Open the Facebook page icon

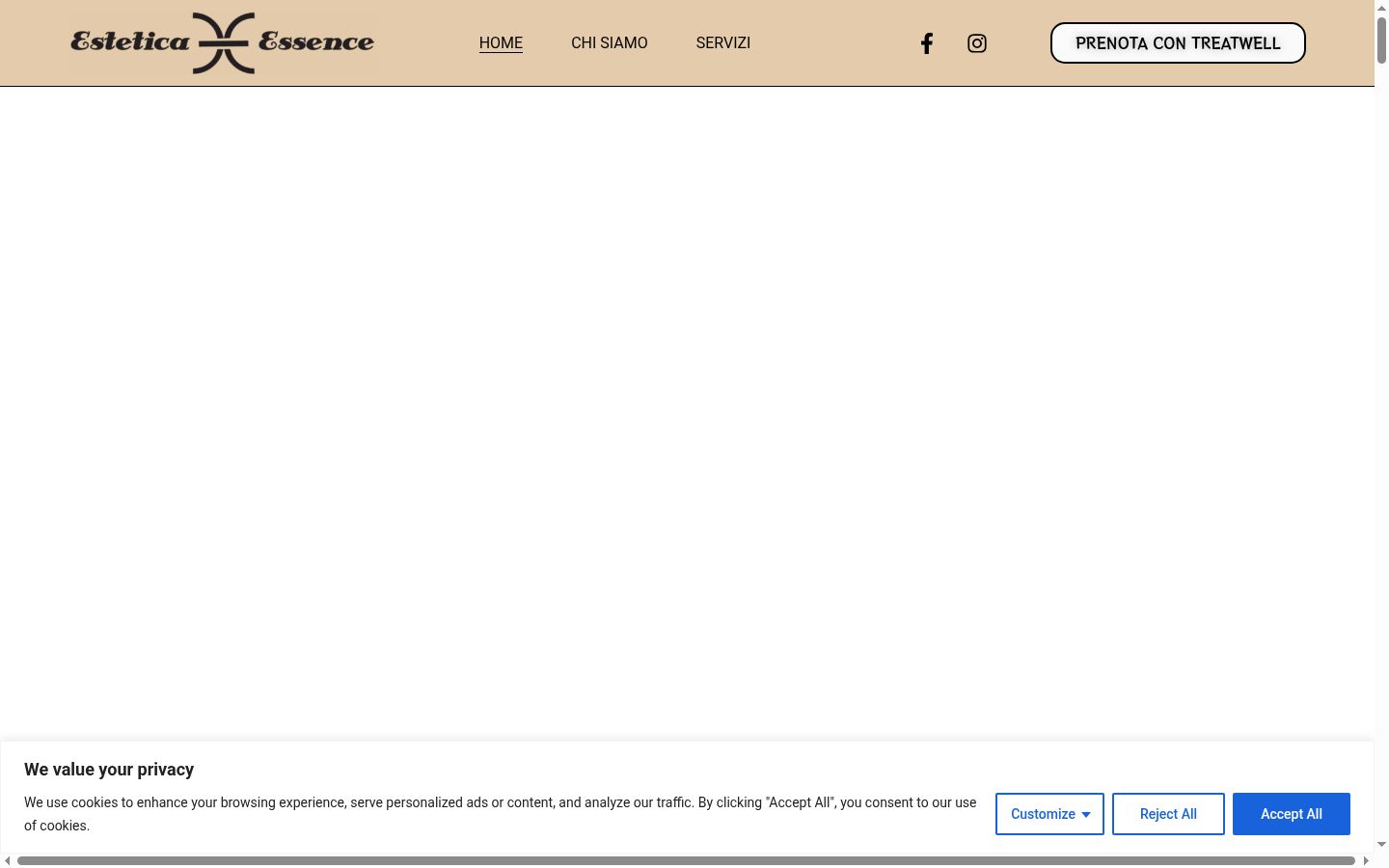click(927, 43)
